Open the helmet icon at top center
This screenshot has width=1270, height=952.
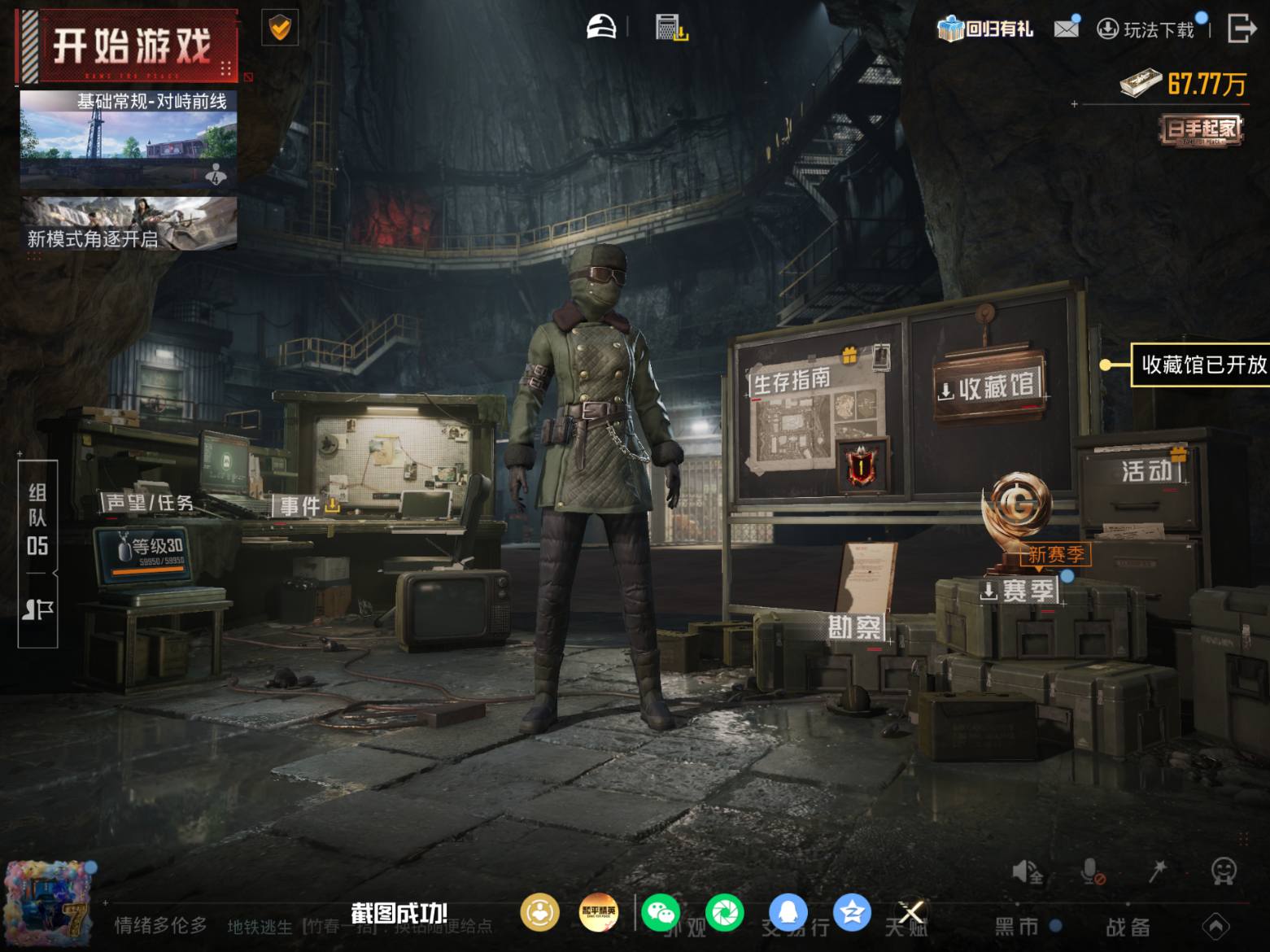click(601, 28)
